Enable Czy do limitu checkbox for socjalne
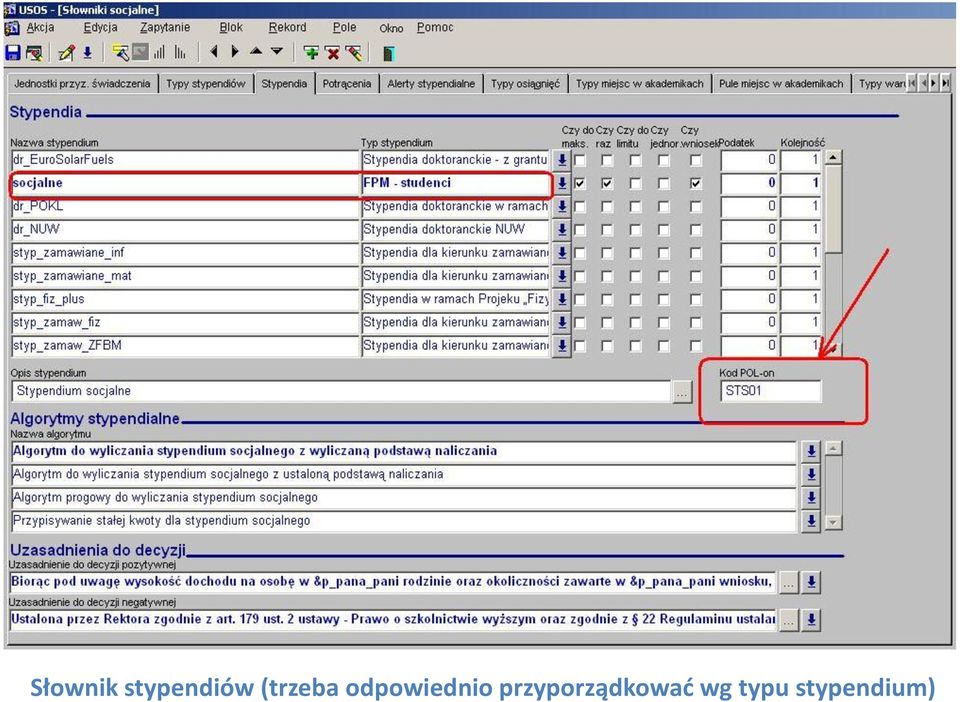This screenshot has height=702, width=960. [x=636, y=183]
